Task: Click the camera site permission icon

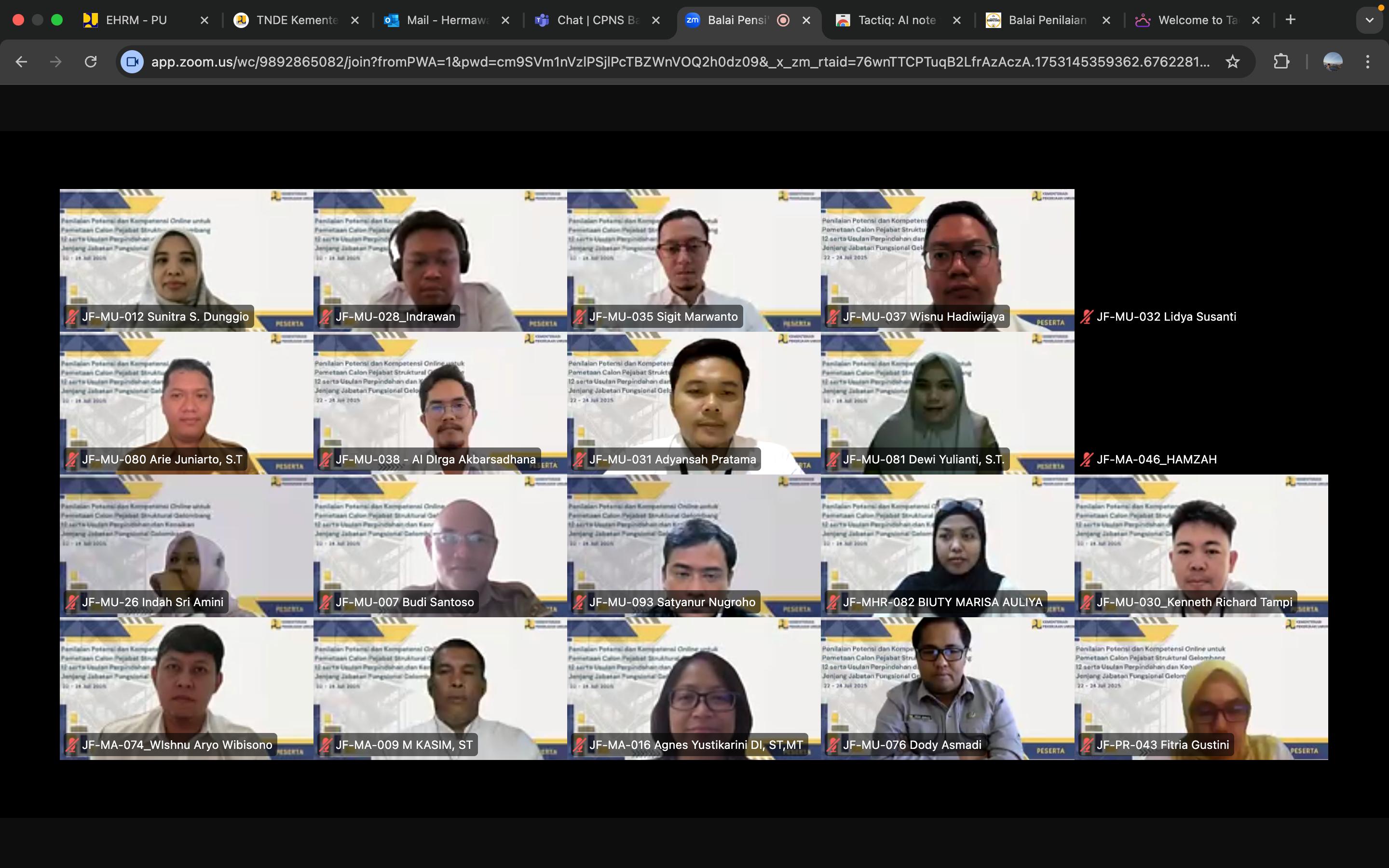Action: (132, 61)
